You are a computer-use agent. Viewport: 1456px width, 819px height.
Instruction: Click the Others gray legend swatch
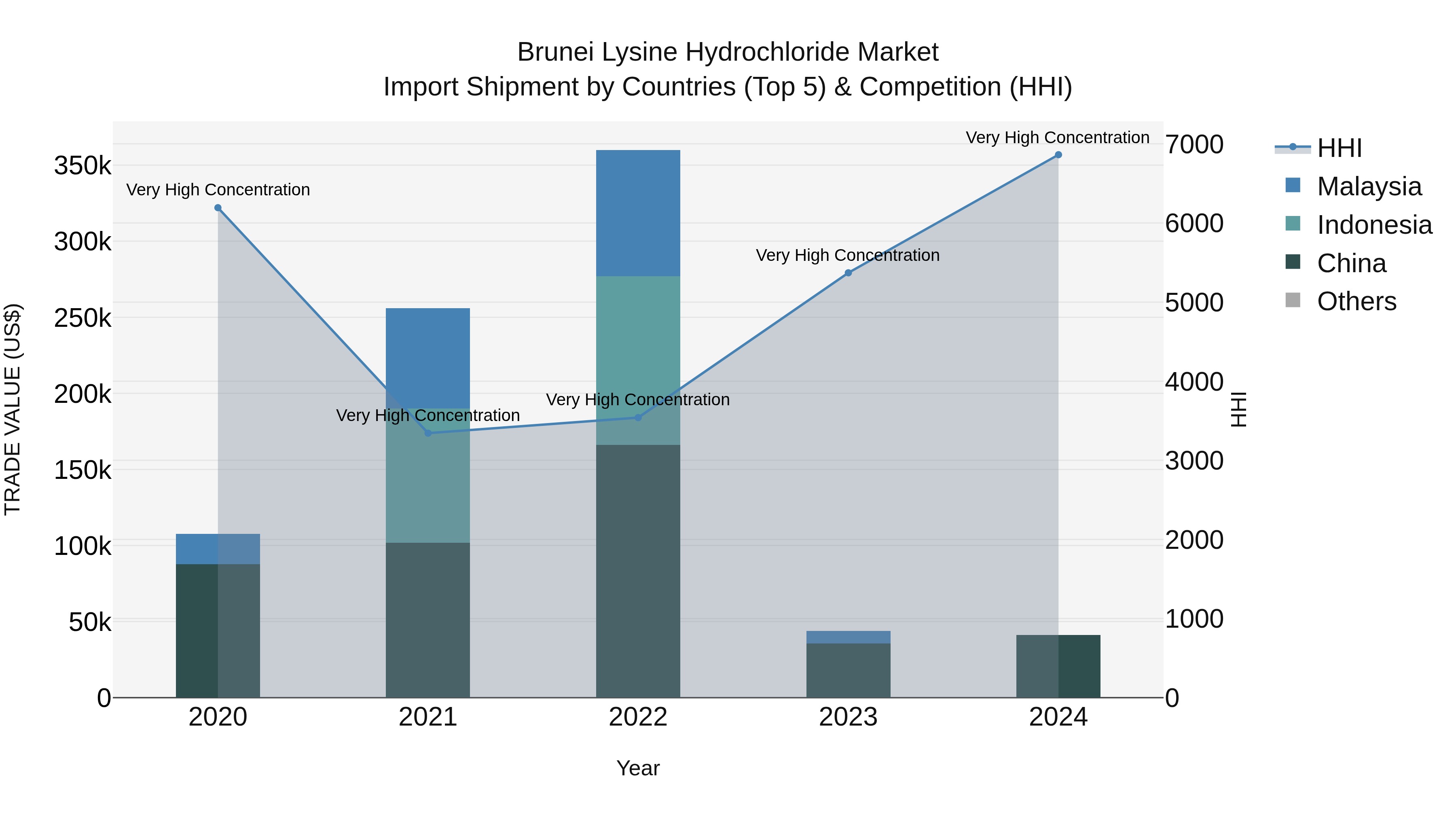tap(1293, 300)
